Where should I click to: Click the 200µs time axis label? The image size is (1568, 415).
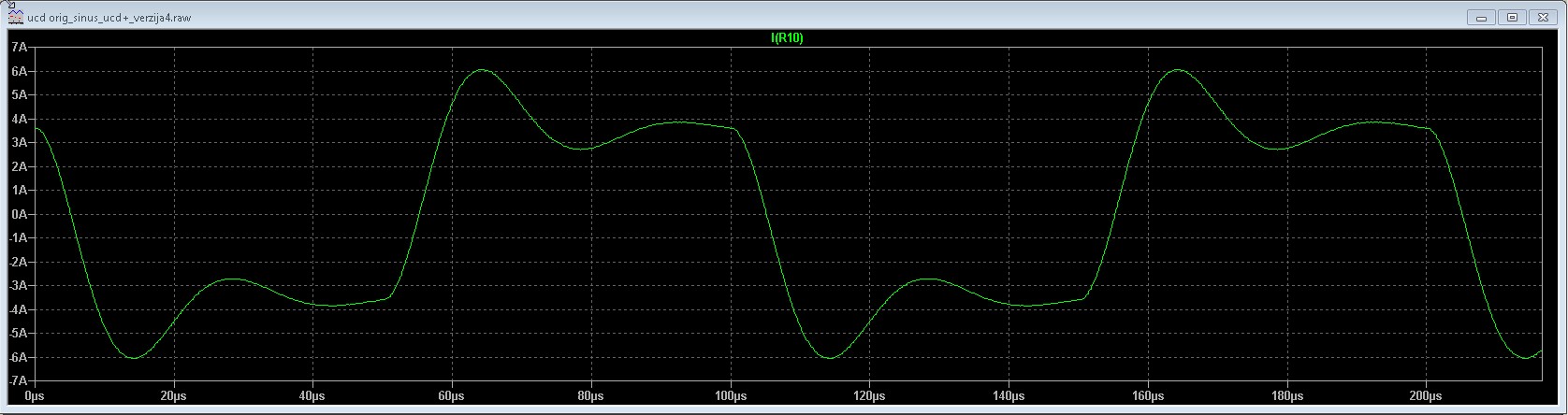[x=1426, y=396]
